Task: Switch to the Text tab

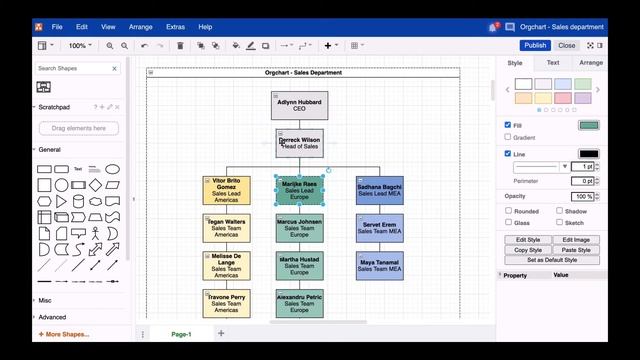Action: [553, 63]
